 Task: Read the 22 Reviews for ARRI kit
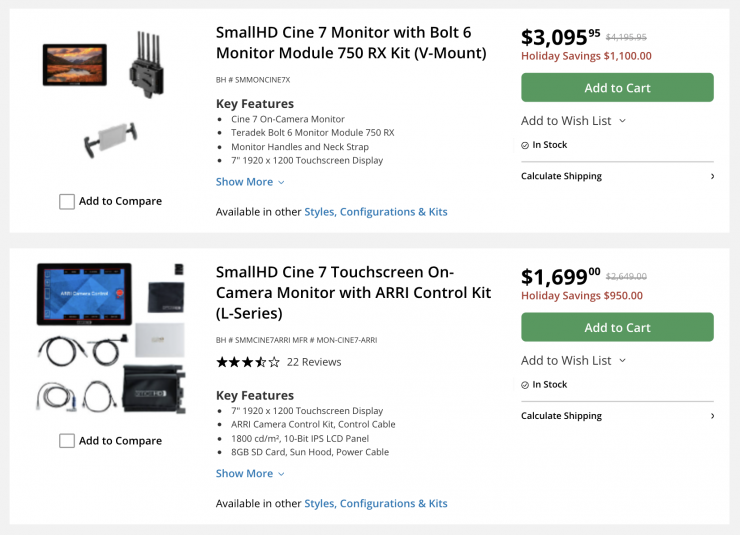click(x=314, y=362)
